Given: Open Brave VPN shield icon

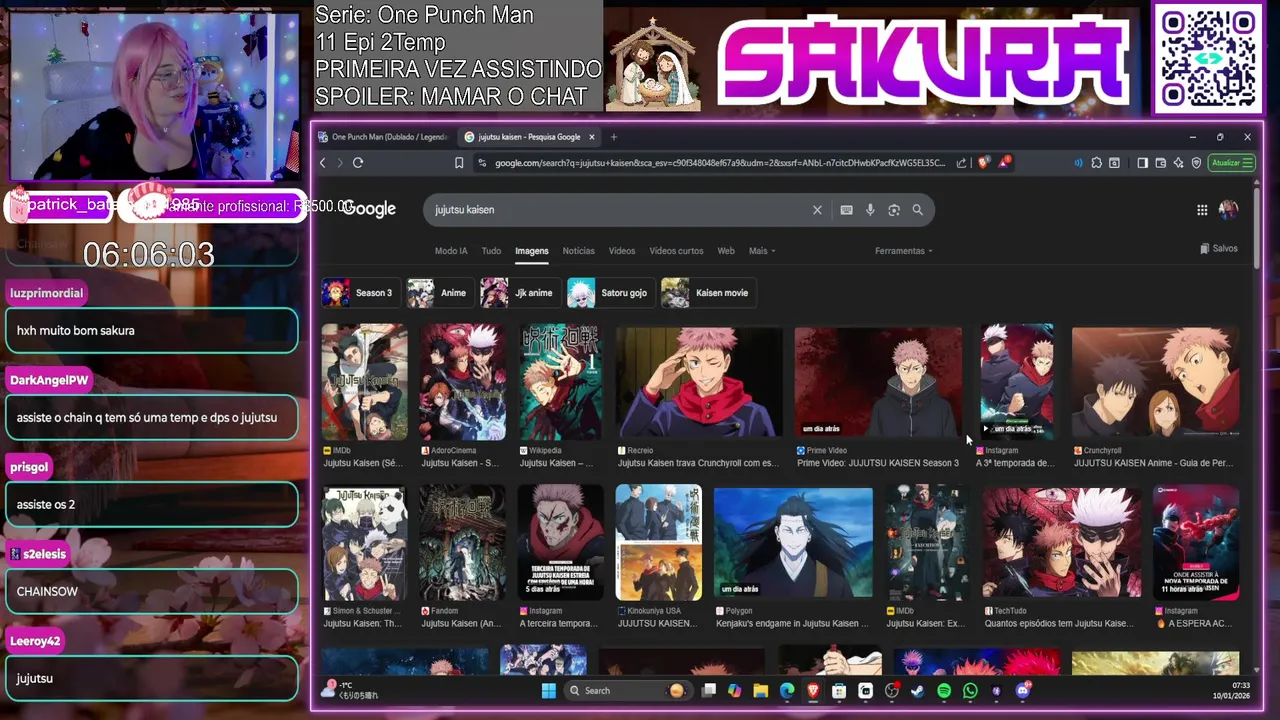Looking at the screenshot, I should [x=1196, y=163].
